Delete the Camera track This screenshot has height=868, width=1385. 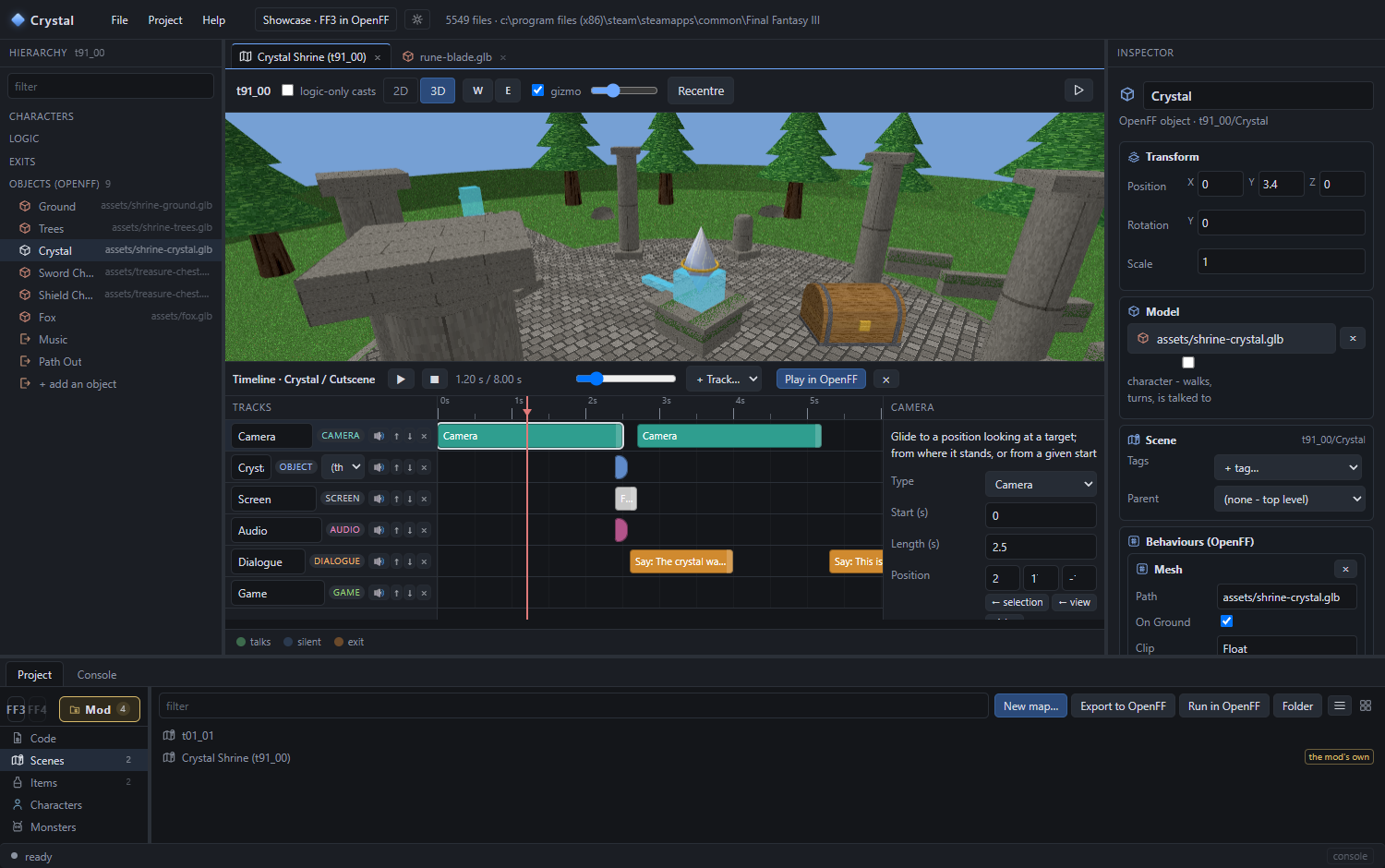tap(425, 436)
